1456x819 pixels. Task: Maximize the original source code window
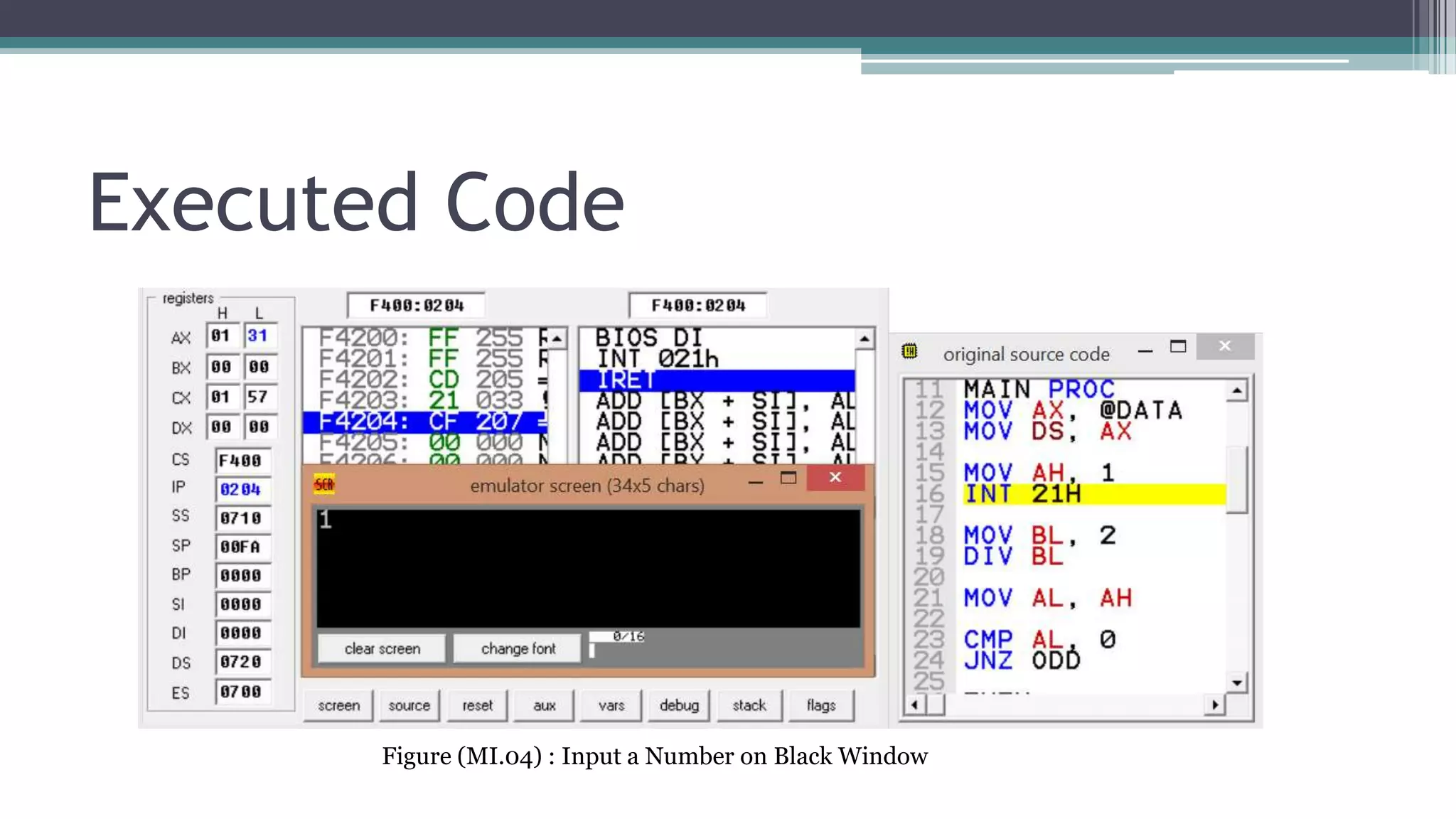pos(1178,346)
